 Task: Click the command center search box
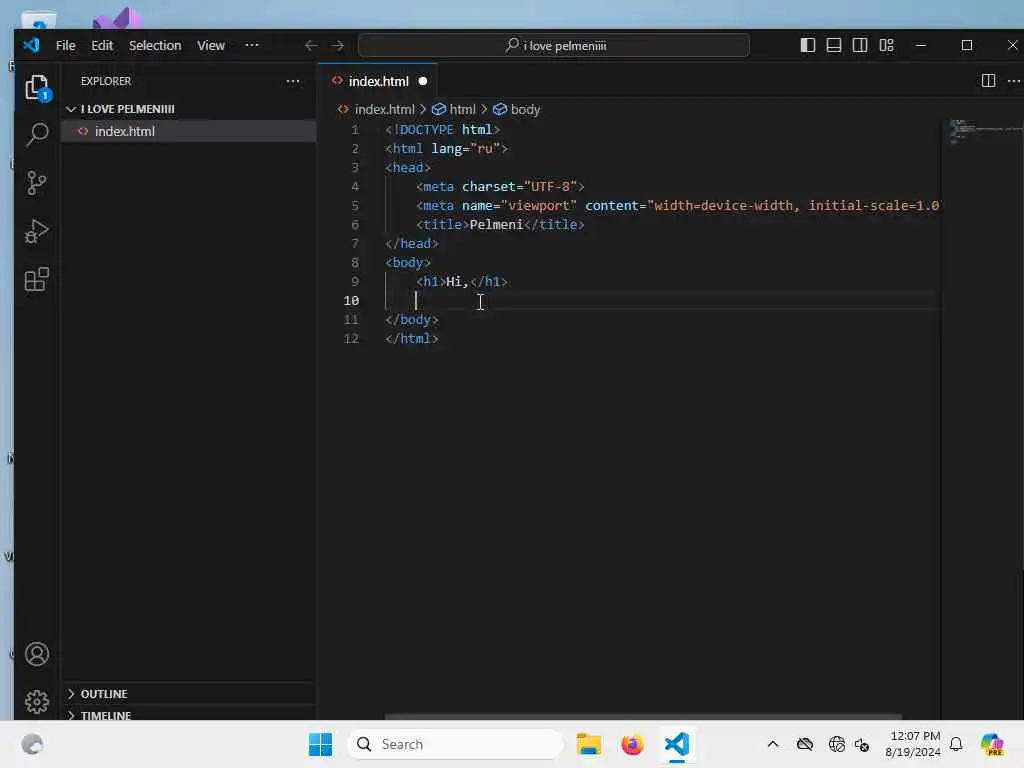[x=554, y=46]
